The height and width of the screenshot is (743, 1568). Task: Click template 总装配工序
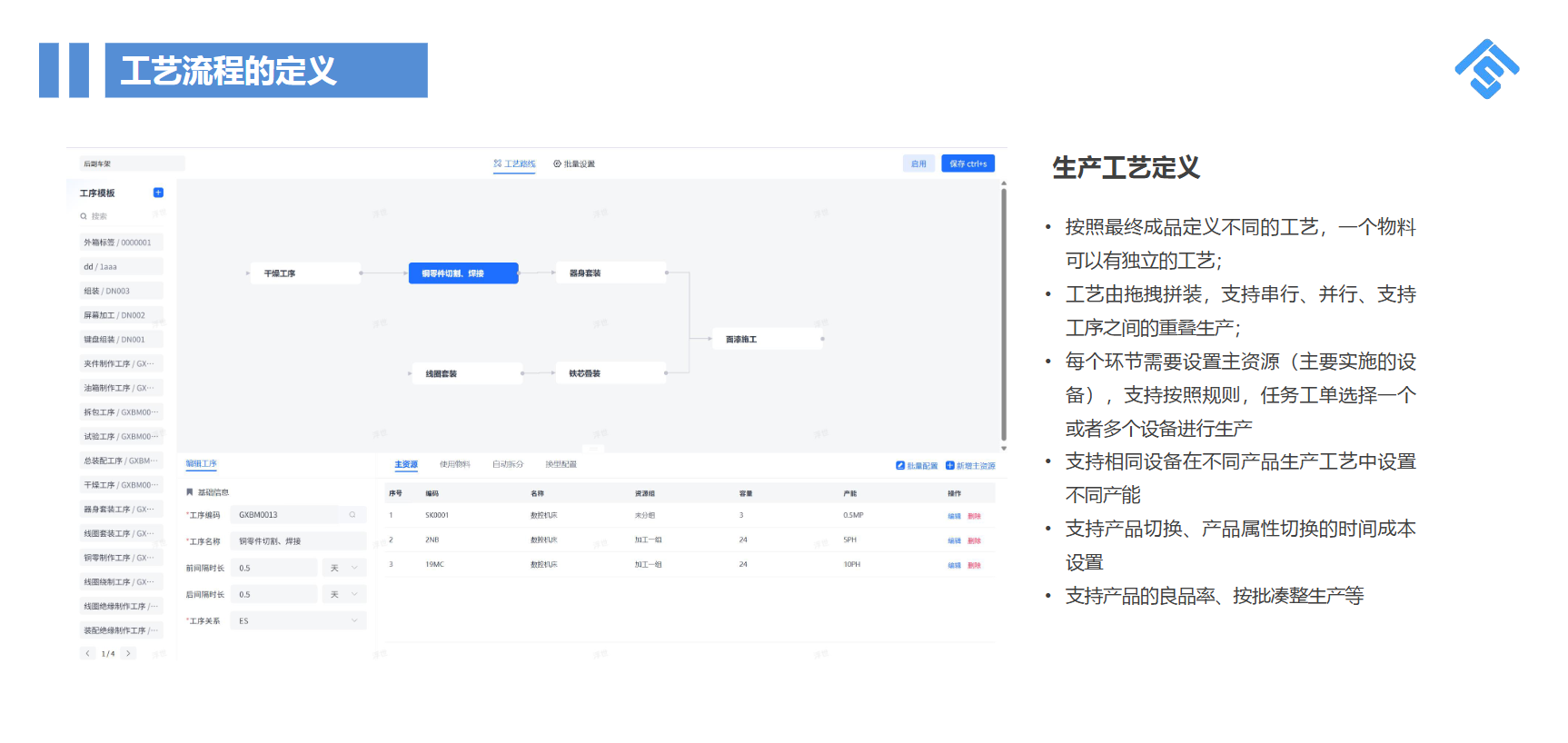pos(121,461)
